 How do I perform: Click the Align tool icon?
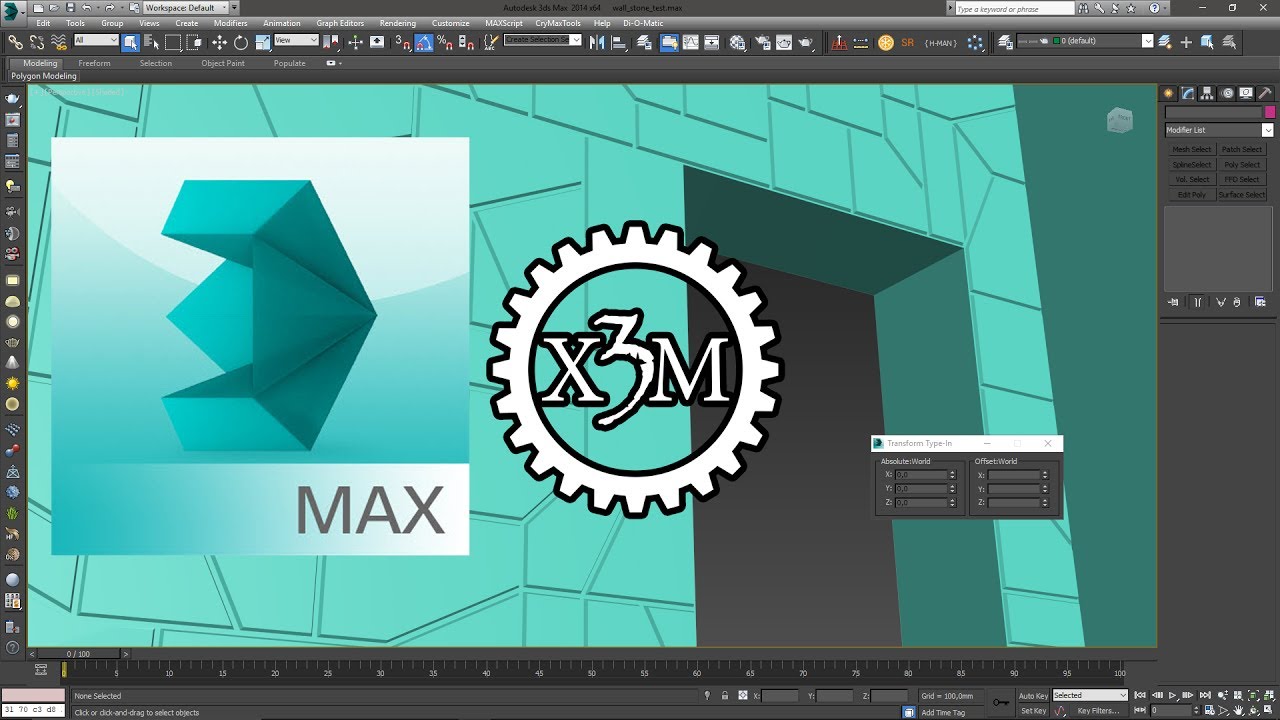click(621, 42)
